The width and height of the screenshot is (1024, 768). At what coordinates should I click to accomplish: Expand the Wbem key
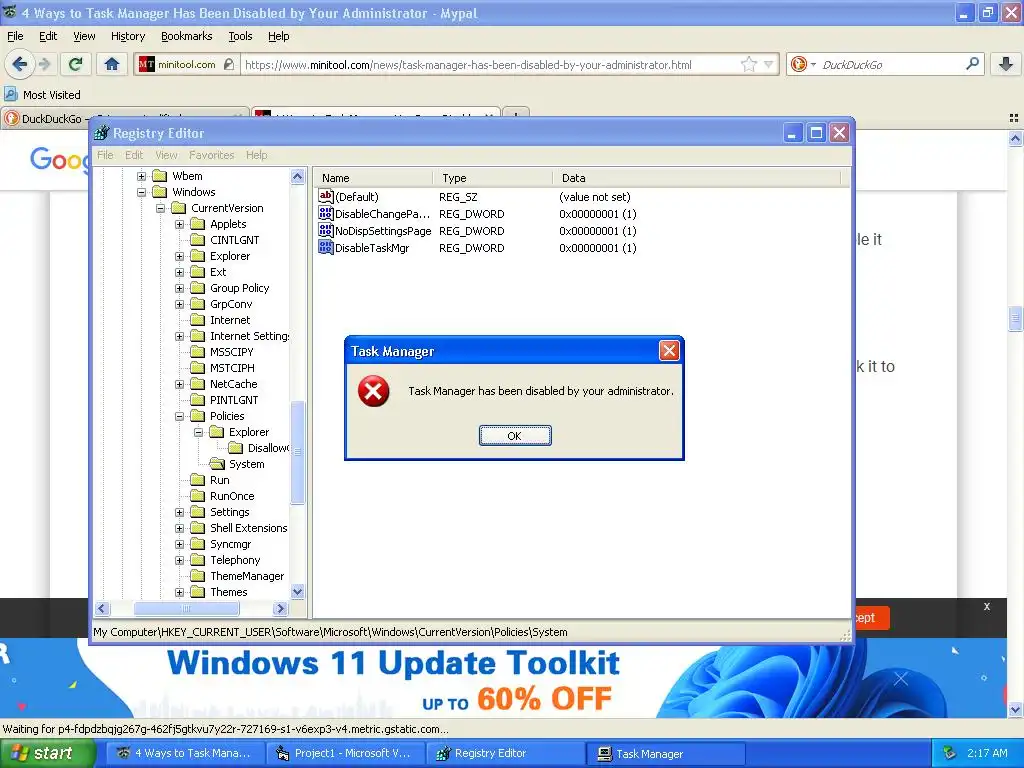tap(141, 176)
